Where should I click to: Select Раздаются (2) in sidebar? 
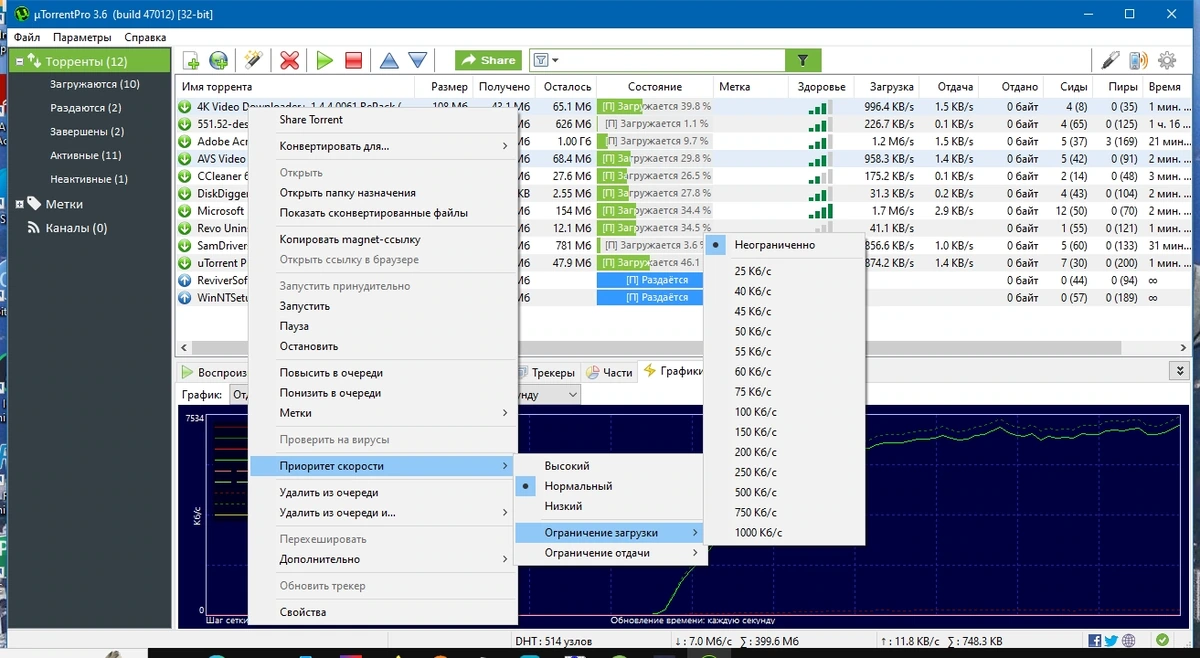[85, 108]
